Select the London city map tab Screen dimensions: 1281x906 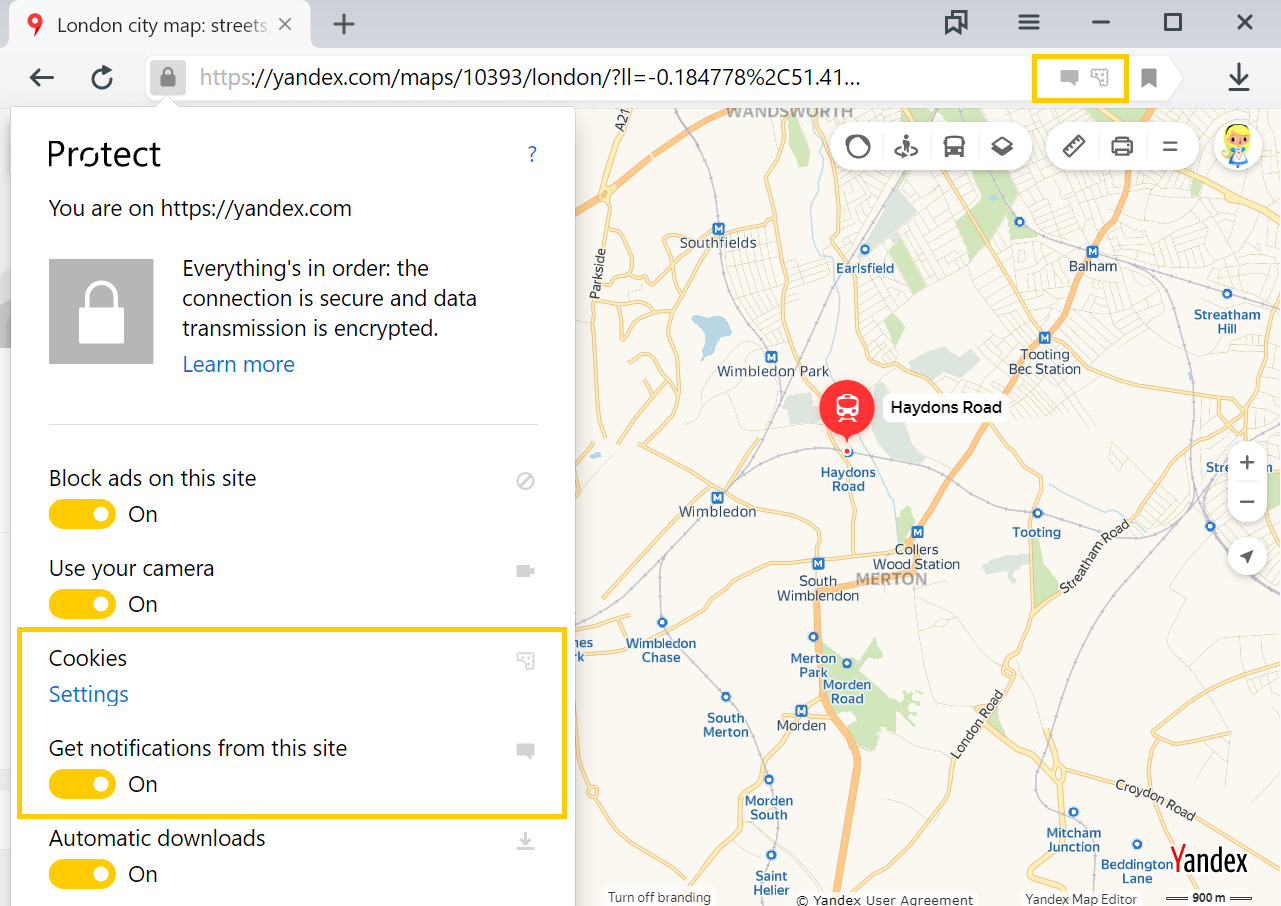pos(159,25)
